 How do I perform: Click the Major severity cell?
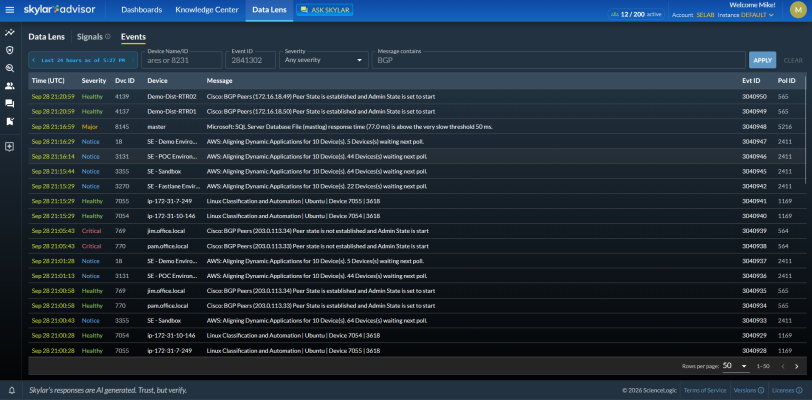click(89, 126)
